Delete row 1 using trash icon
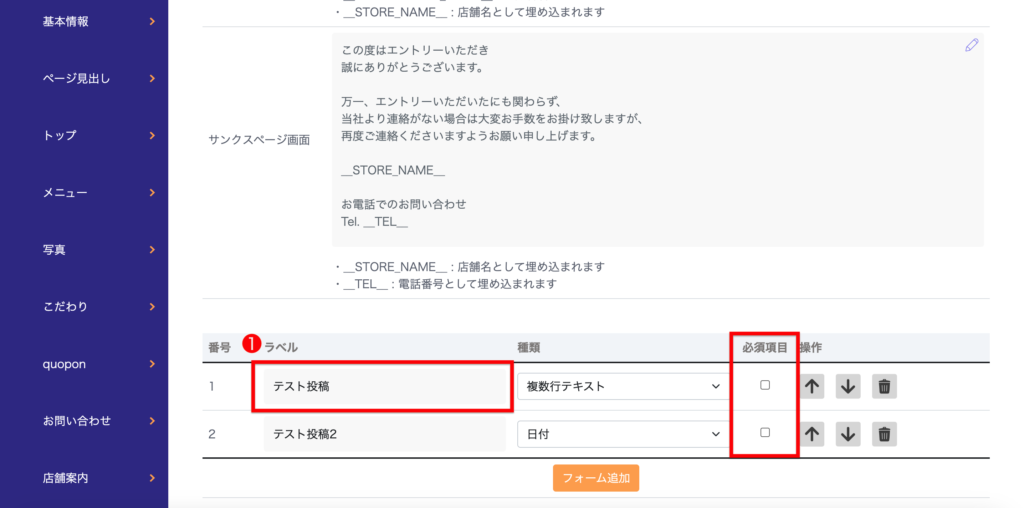Screen dimensions: 1024x508 point(884,387)
